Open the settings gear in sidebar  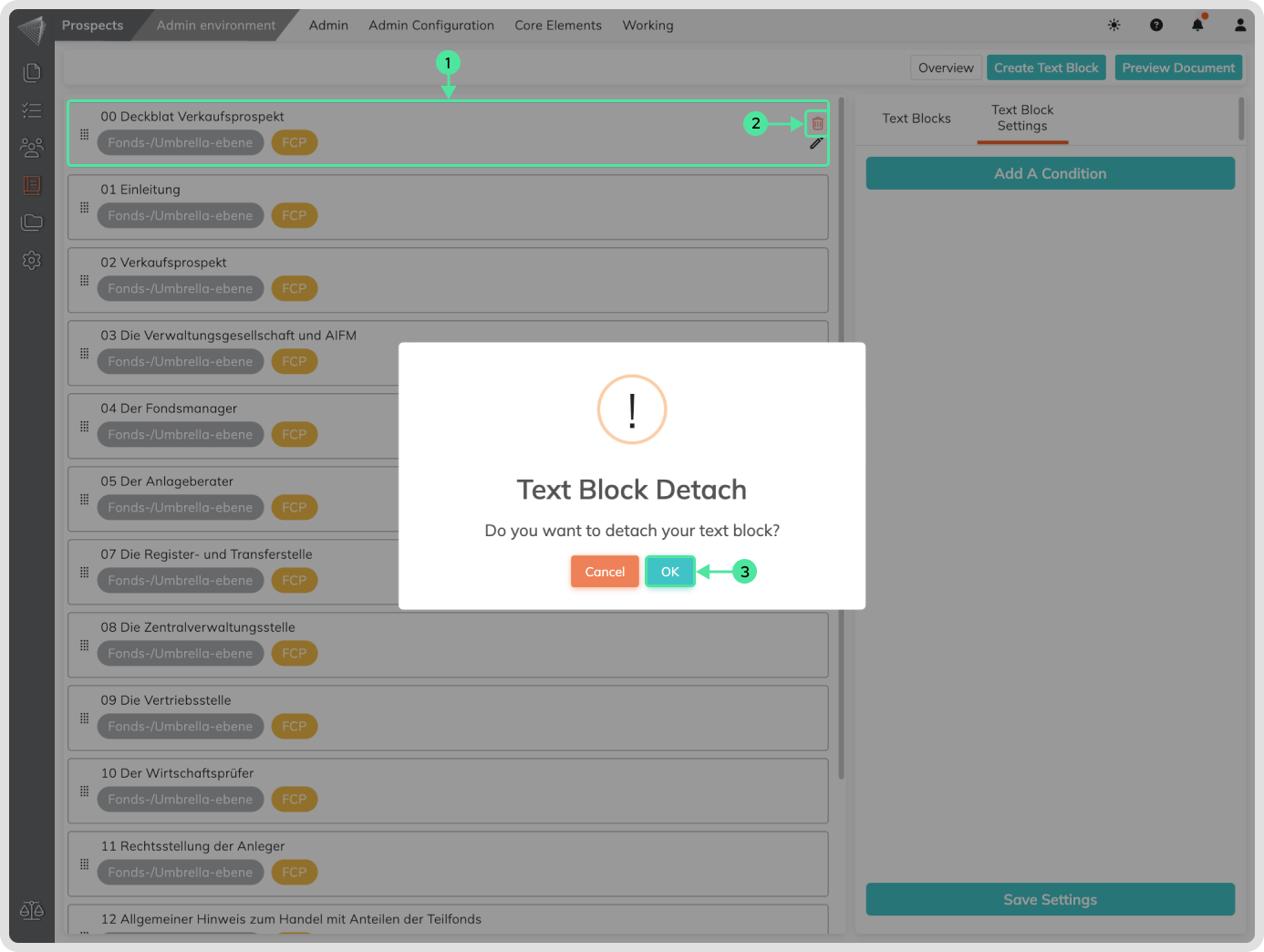tap(32, 261)
